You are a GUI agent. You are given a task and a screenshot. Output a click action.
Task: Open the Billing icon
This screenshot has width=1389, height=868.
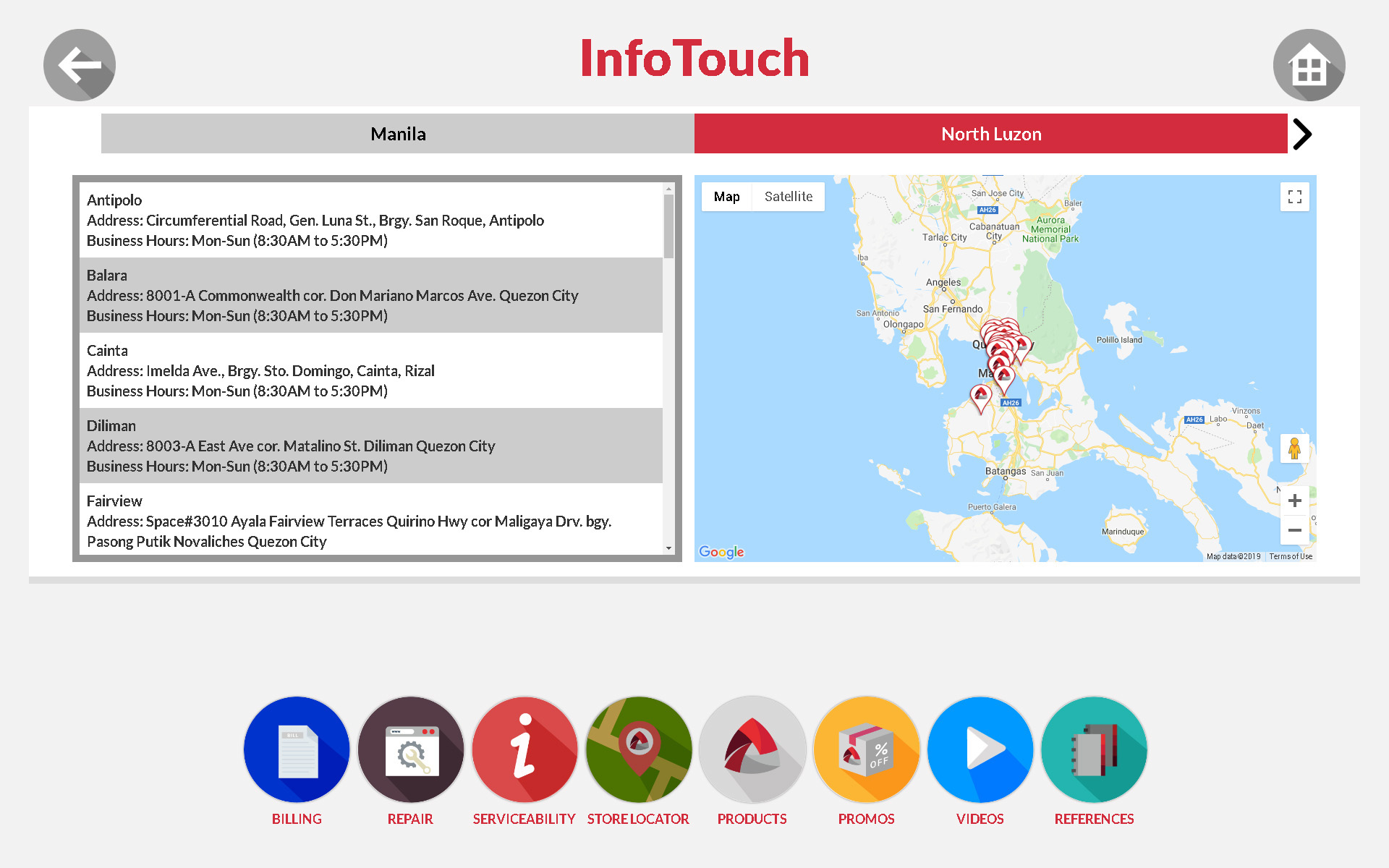pyautogui.click(x=297, y=749)
